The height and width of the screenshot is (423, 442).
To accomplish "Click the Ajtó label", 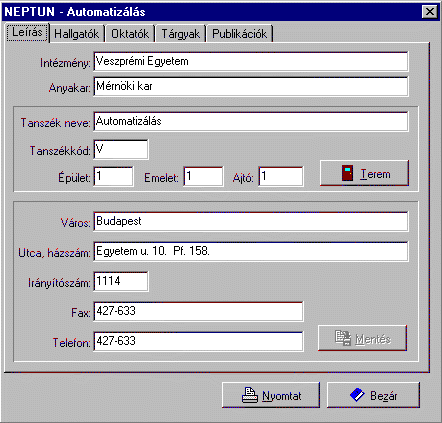I will [x=243, y=178].
